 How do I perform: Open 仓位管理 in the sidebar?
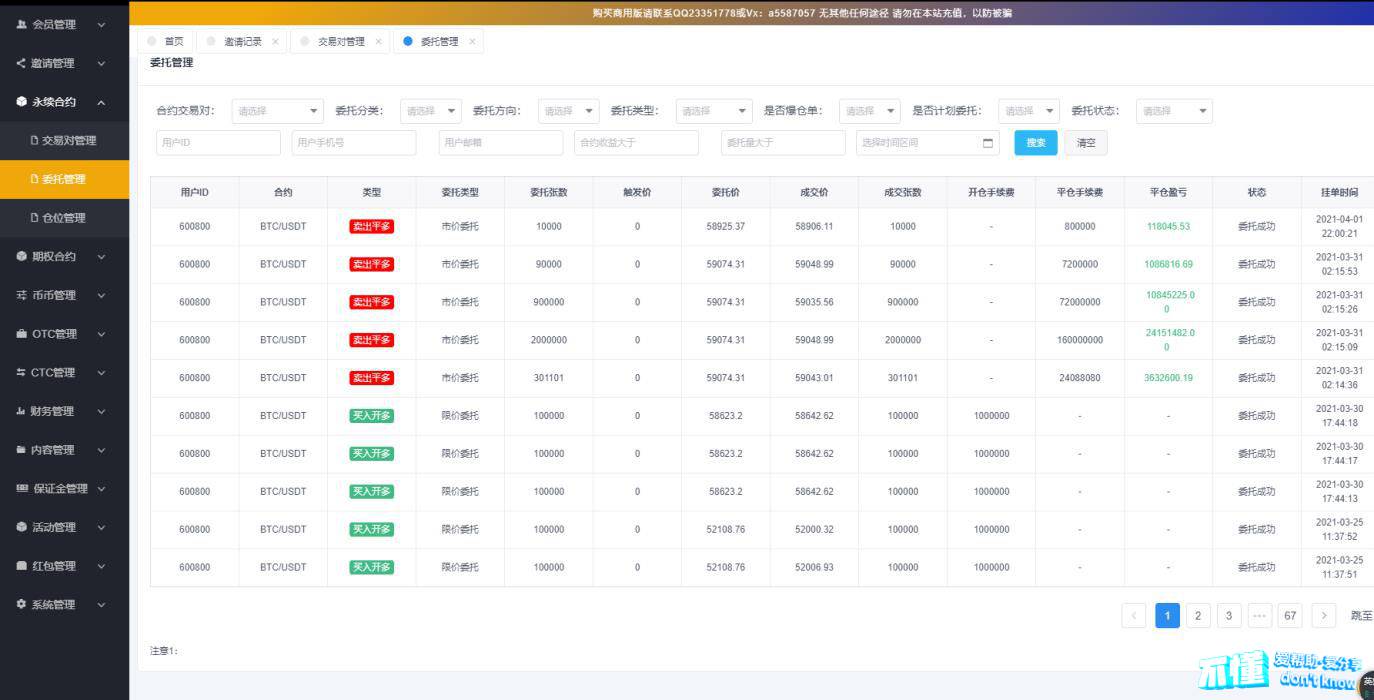(x=64, y=218)
